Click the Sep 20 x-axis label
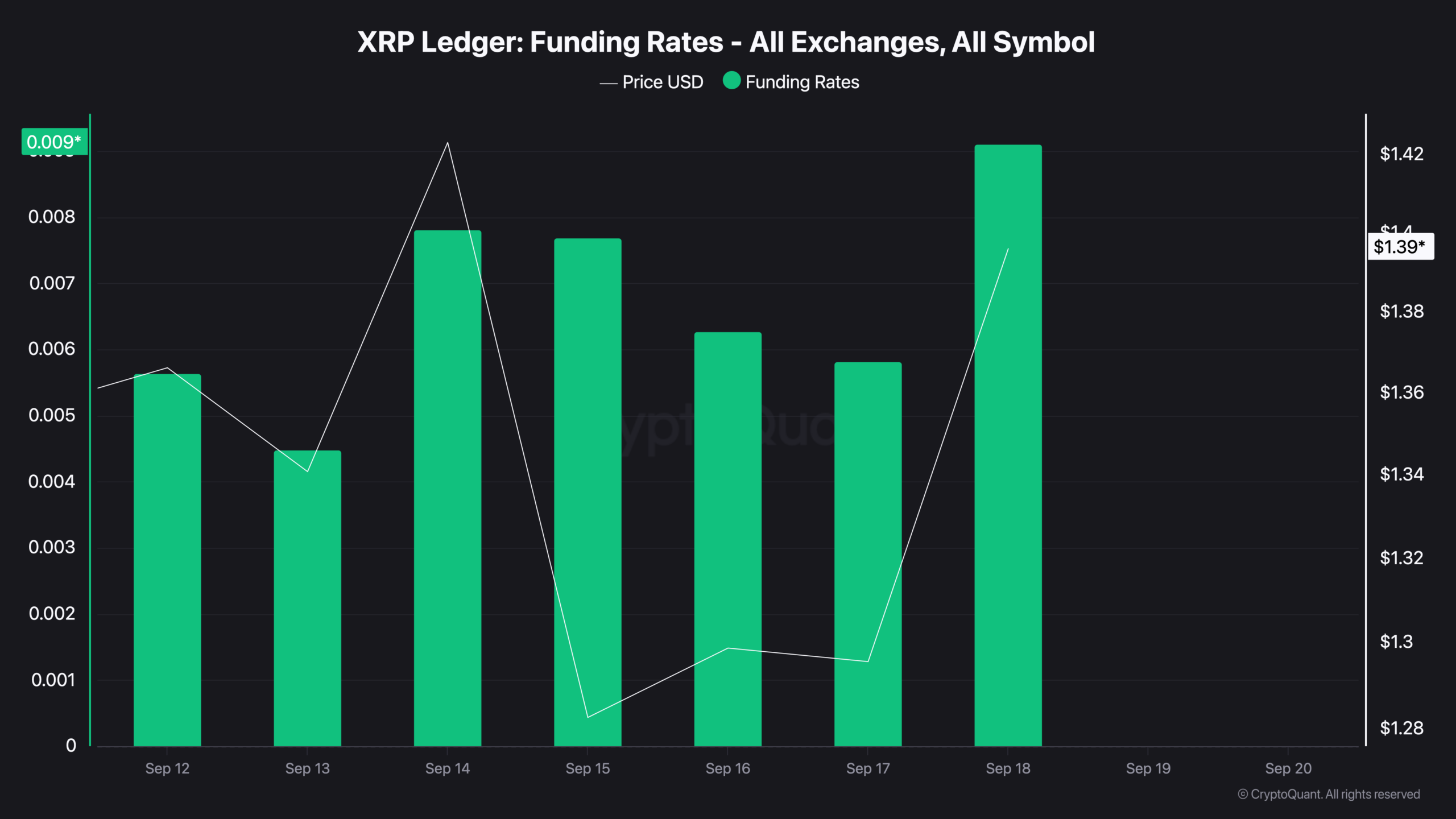 coord(1288,768)
